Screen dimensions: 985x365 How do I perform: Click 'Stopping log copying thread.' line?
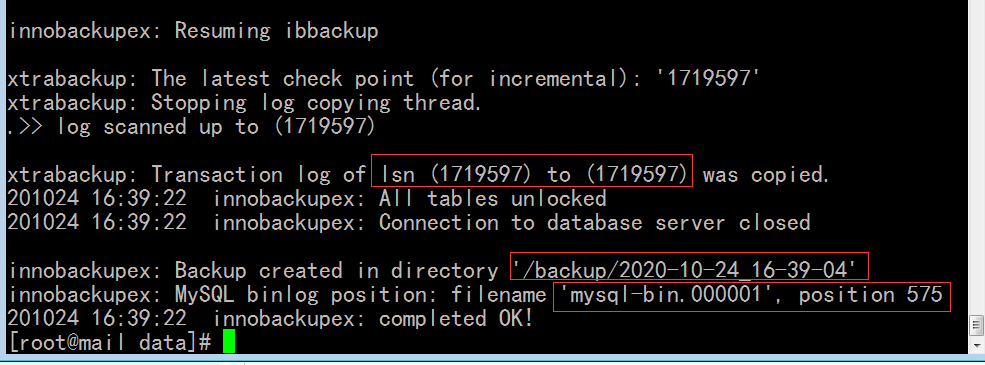(317, 102)
